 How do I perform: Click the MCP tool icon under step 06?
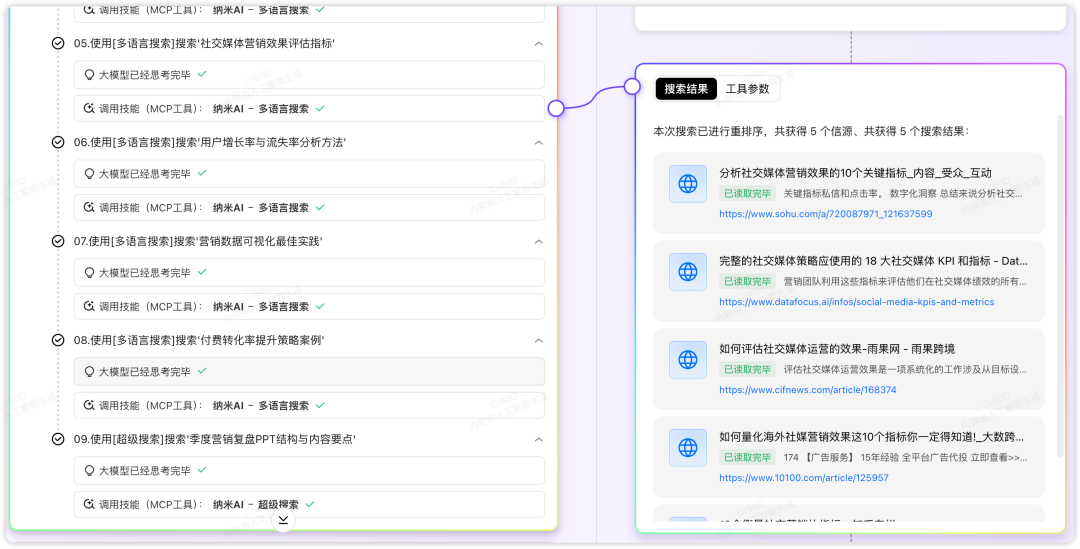pyautogui.click(x=89, y=207)
